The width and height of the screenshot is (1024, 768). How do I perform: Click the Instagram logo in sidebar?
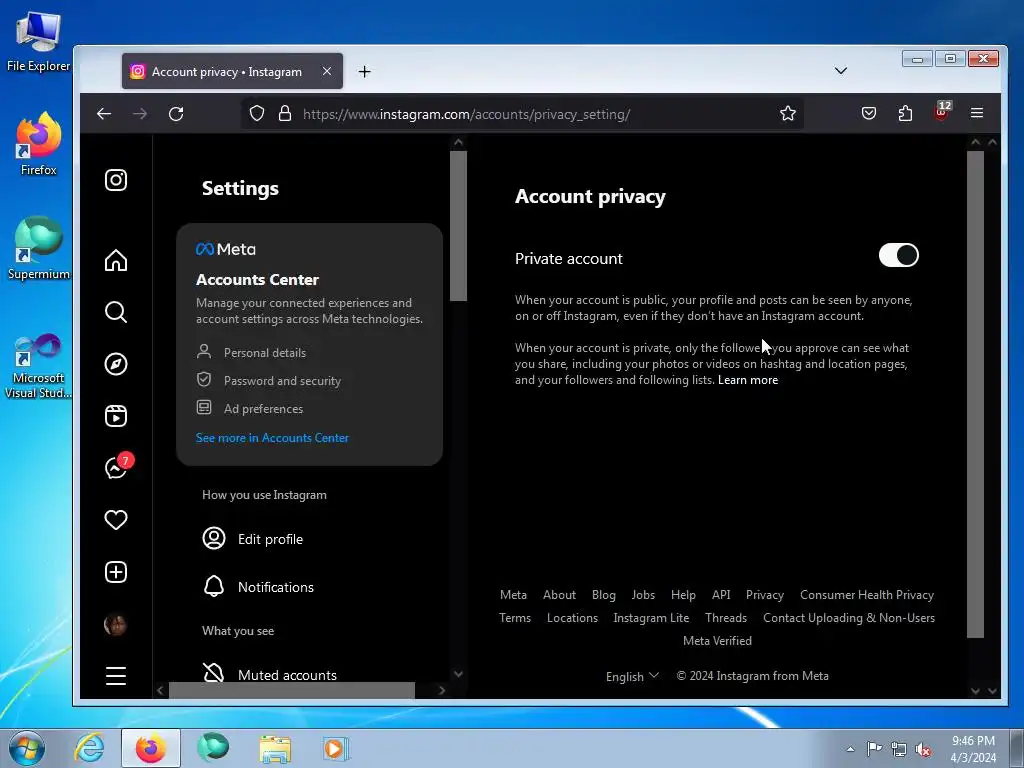coord(116,180)
